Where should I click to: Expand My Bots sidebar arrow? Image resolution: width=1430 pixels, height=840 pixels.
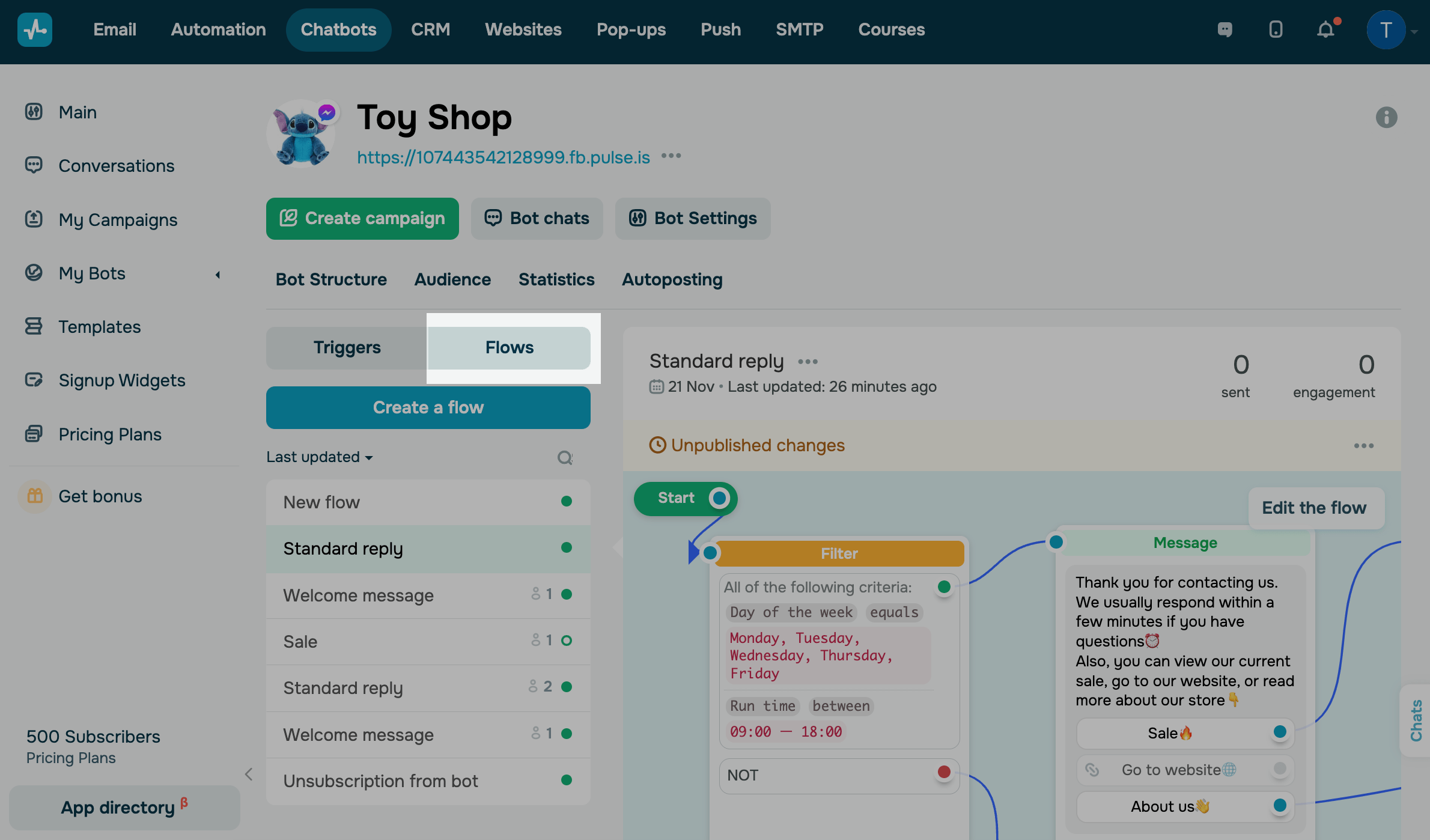pos(218,275)
